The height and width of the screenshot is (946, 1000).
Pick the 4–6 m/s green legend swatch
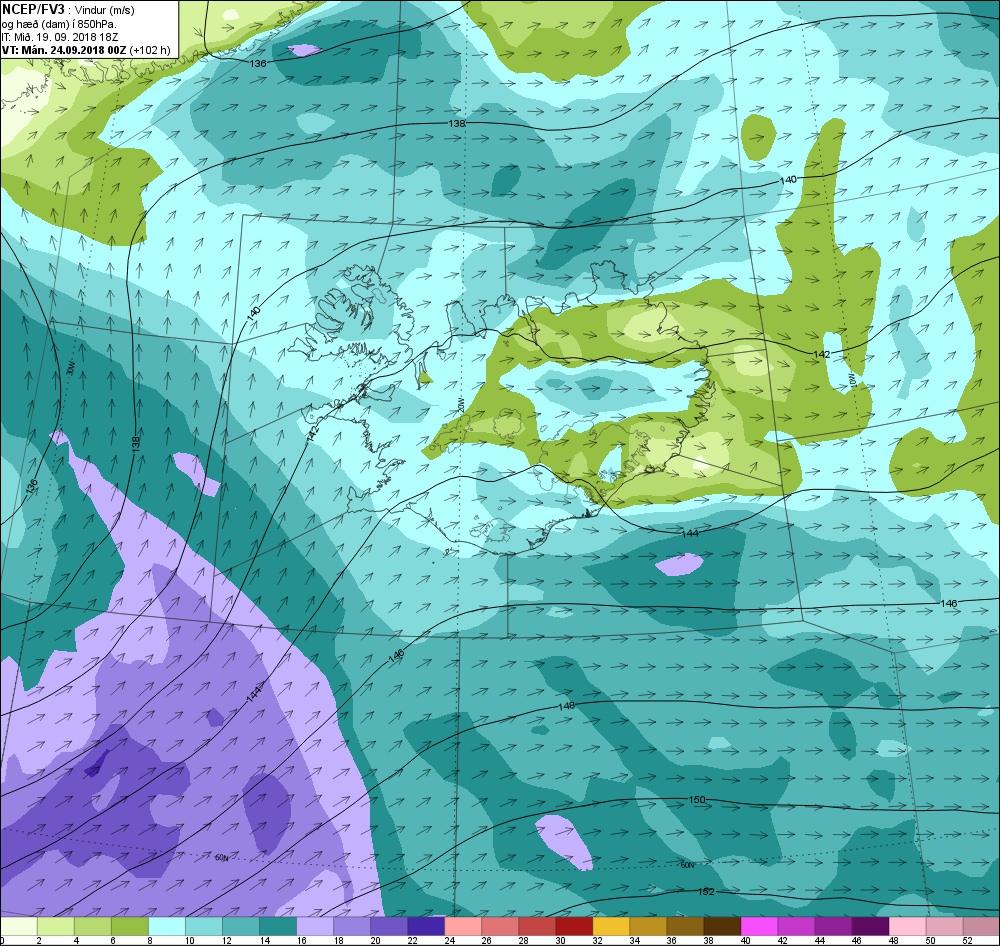pyautogui.click(x=93, y=926)
